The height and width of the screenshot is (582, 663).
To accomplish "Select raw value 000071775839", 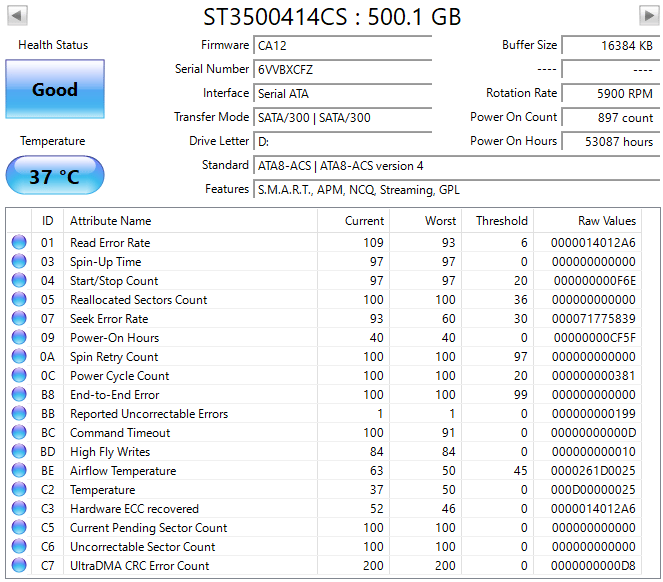I will [593, 319].
